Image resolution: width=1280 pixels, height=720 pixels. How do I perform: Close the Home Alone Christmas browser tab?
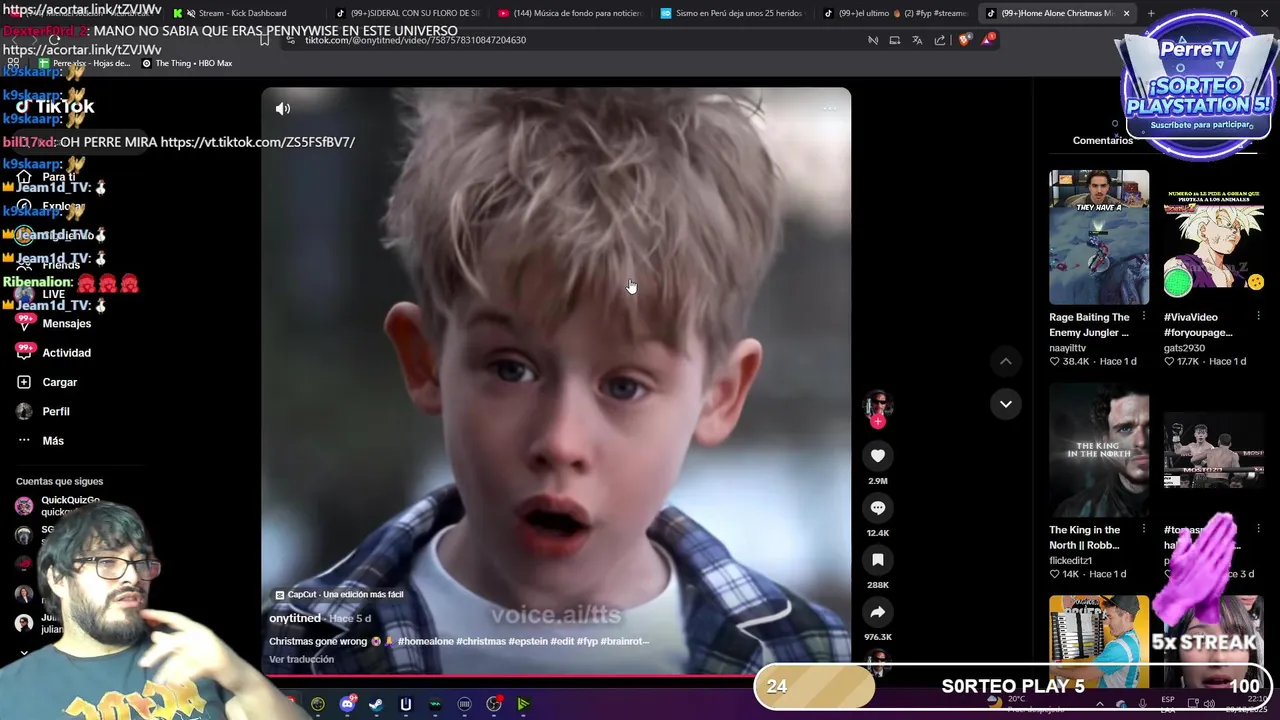tap(1126, 13)
